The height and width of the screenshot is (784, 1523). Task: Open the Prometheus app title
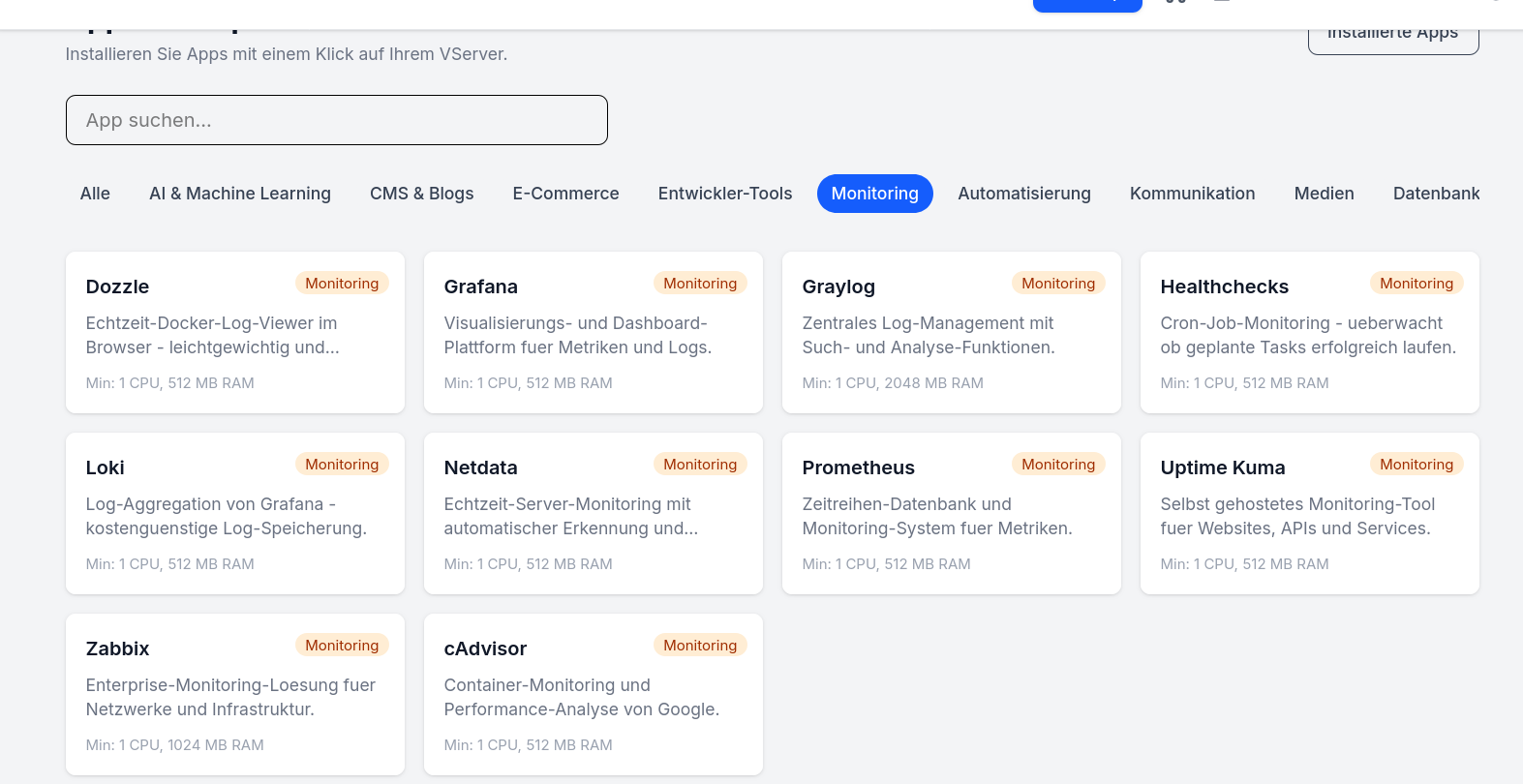click(x=859, y=467)
